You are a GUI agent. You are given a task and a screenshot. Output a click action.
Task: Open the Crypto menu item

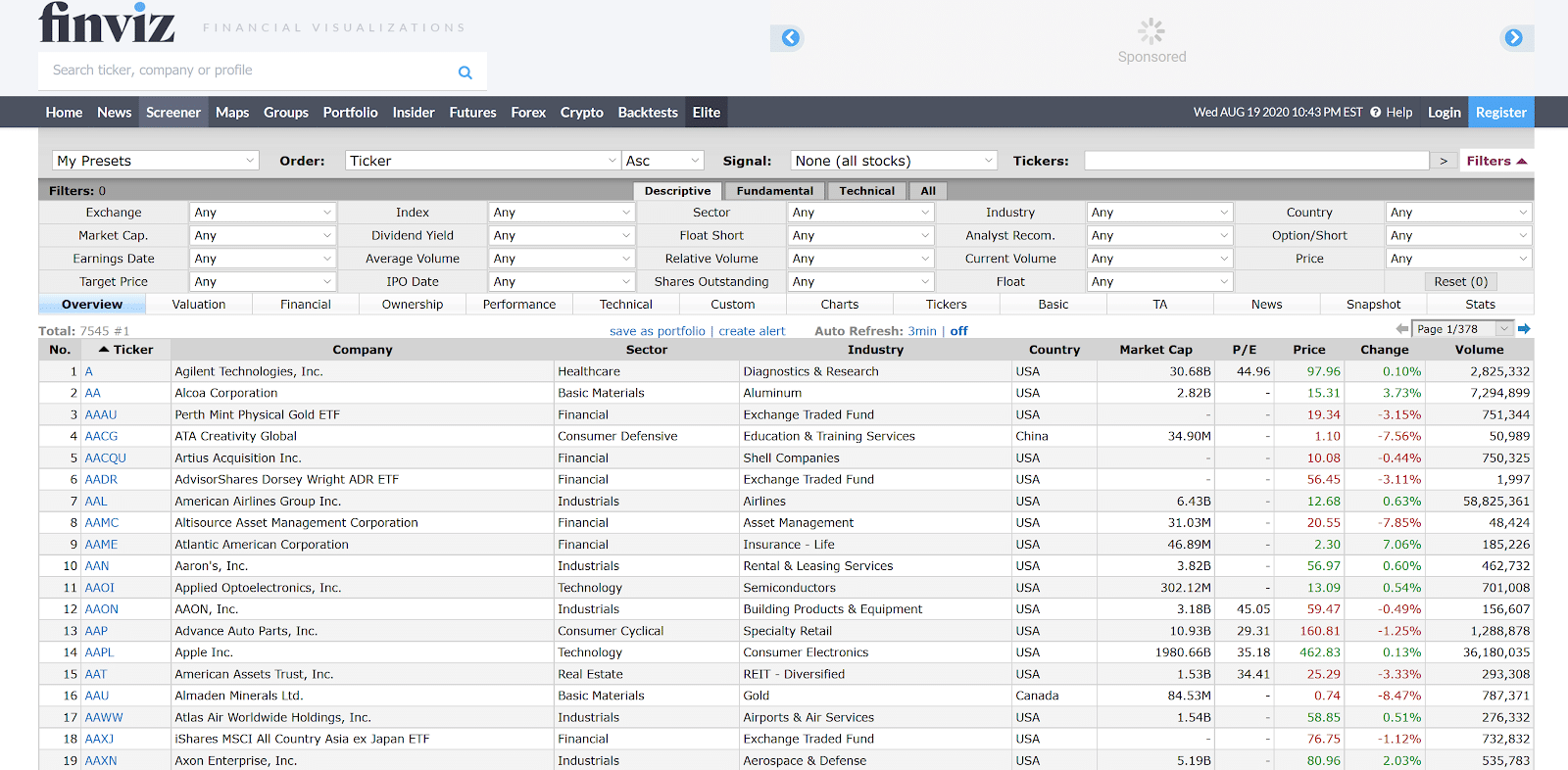(582, 113)
